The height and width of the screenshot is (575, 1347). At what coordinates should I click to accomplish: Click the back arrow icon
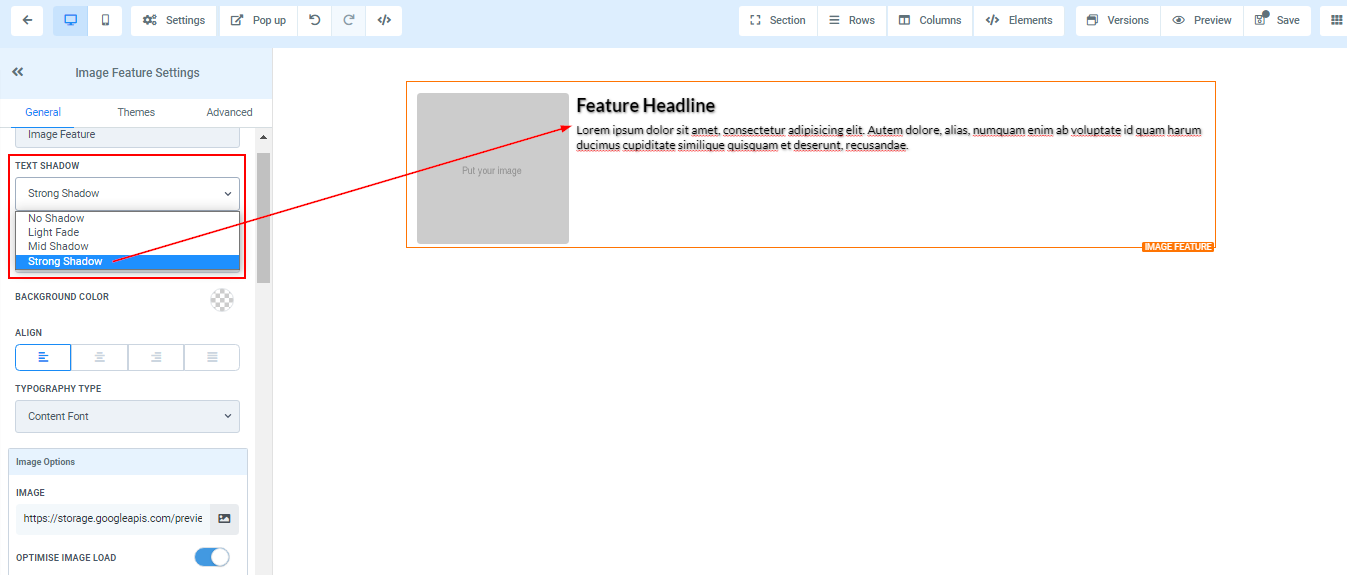coord(26,20)
